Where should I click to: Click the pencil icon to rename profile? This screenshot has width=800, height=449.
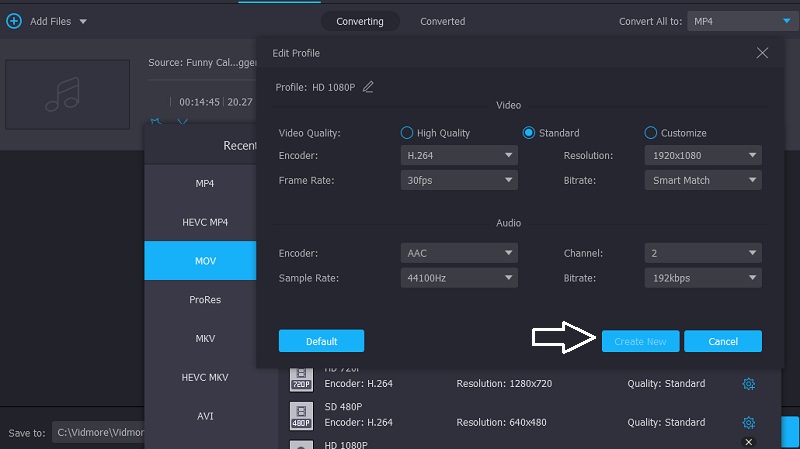(x=368, y=87)
